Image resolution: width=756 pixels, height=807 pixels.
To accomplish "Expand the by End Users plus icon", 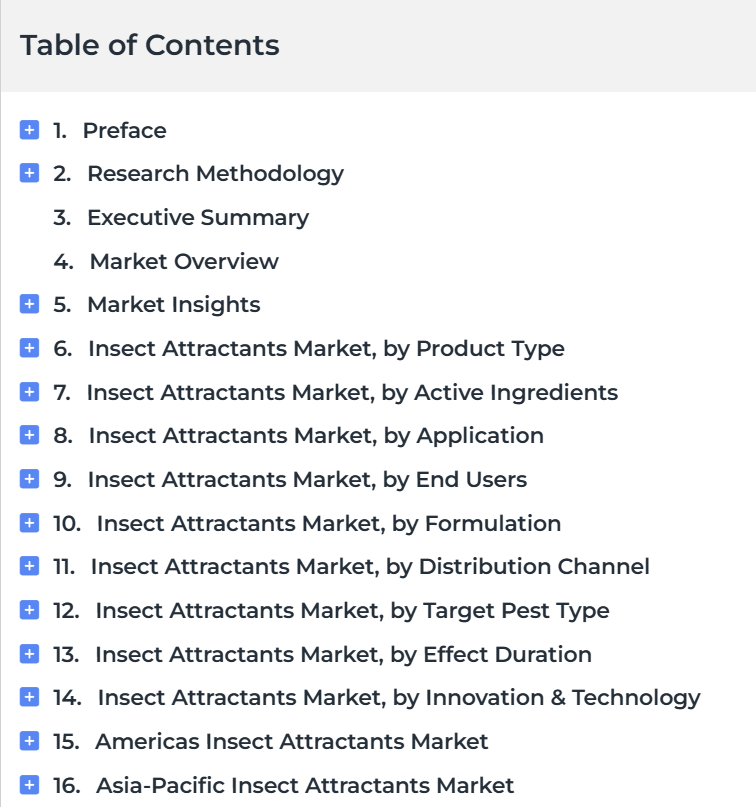I will [x=29, y=479].
